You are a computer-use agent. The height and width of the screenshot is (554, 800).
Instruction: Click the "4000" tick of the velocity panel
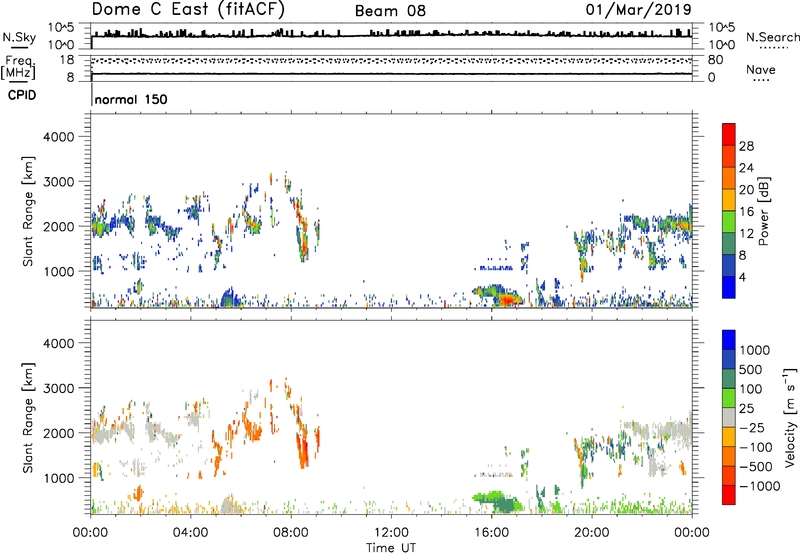(59, 343)
